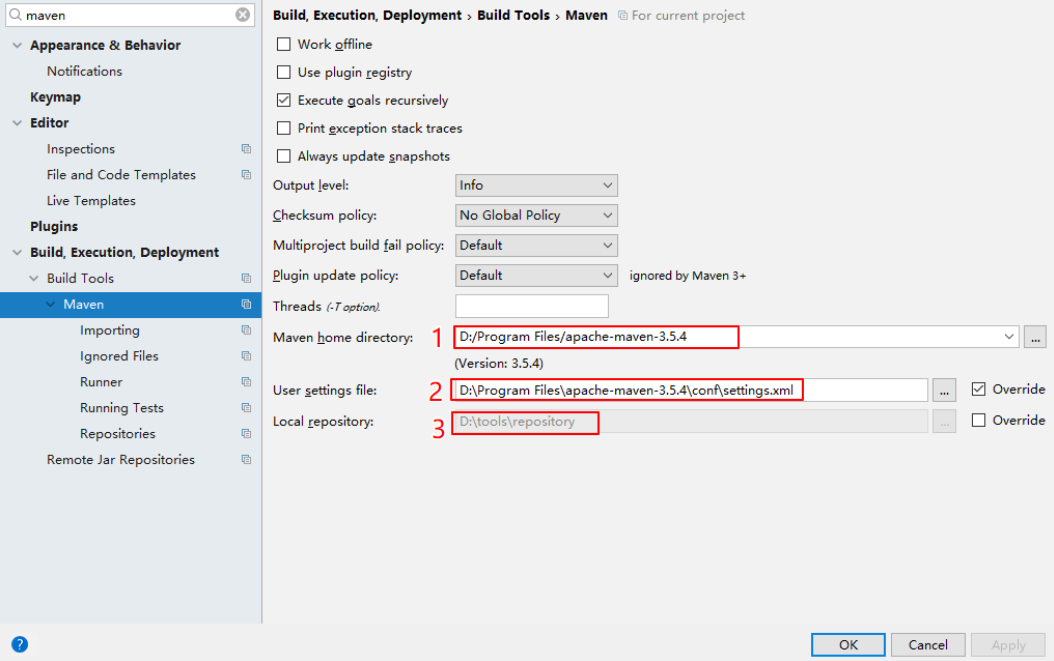The width and height of the screenshot is (1054, 661).
Task: Click the search magnifier in the settings search box
Action: (x=16, y=15)
